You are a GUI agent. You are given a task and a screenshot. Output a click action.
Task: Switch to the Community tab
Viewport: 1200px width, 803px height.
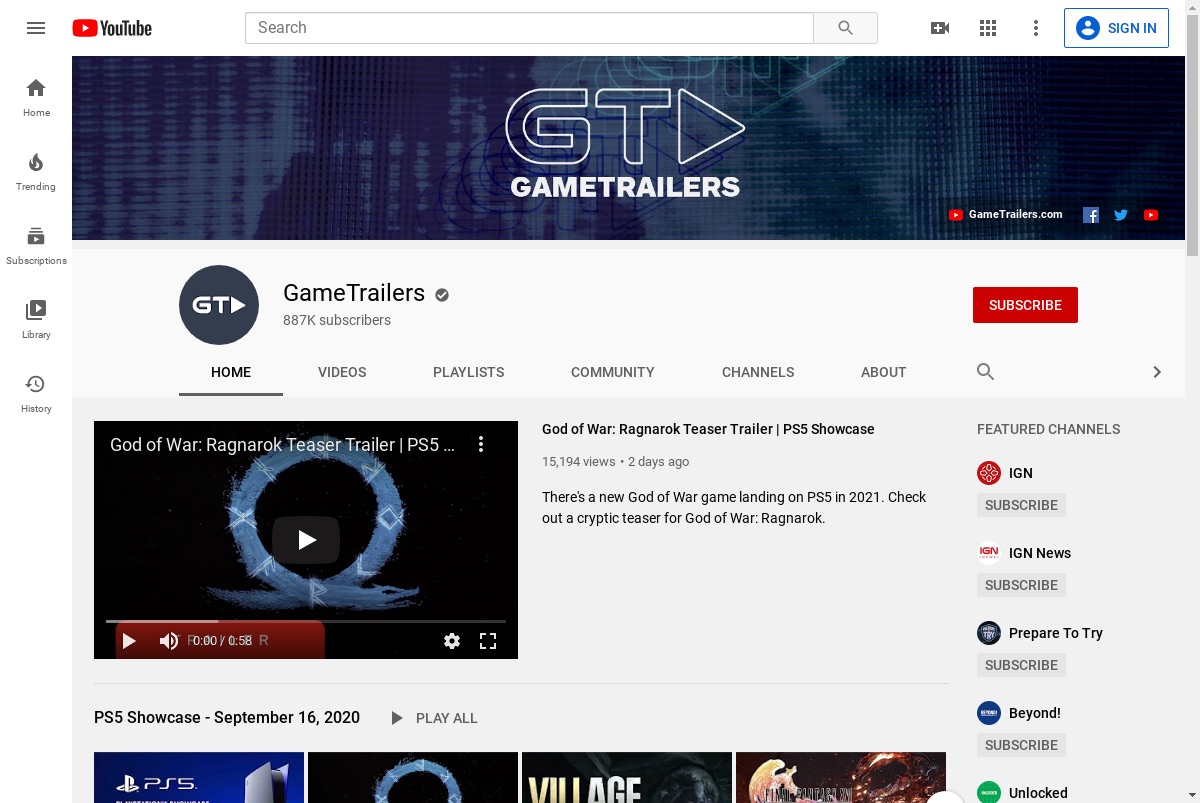click(x=613, y=372)
